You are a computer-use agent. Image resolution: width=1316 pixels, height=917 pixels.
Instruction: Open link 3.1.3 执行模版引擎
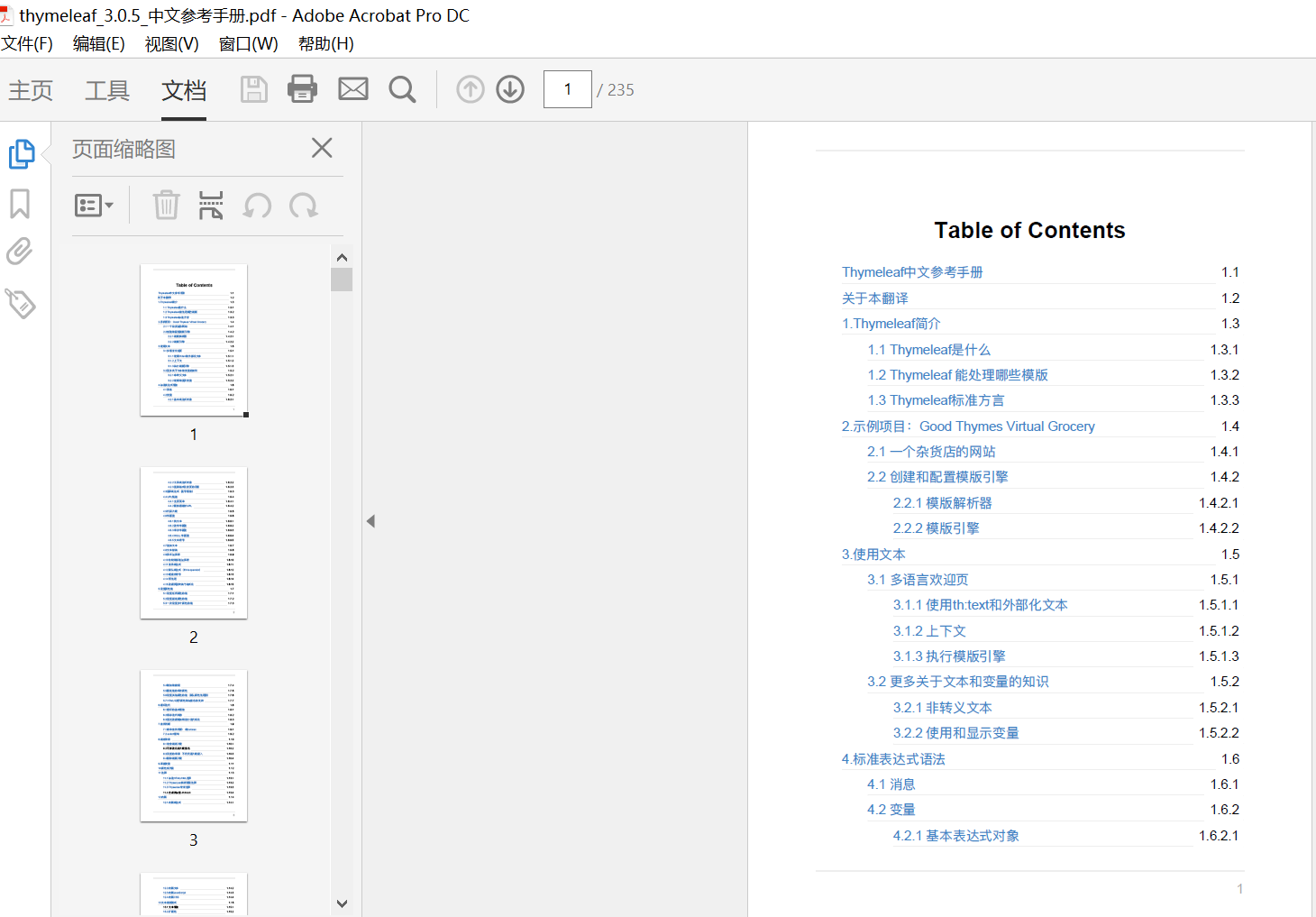coord(949,656)
